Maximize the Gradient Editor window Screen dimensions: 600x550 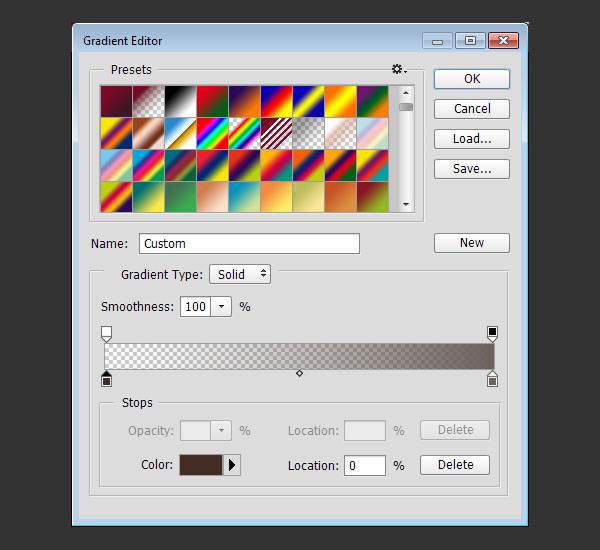(x=470, y=41)
